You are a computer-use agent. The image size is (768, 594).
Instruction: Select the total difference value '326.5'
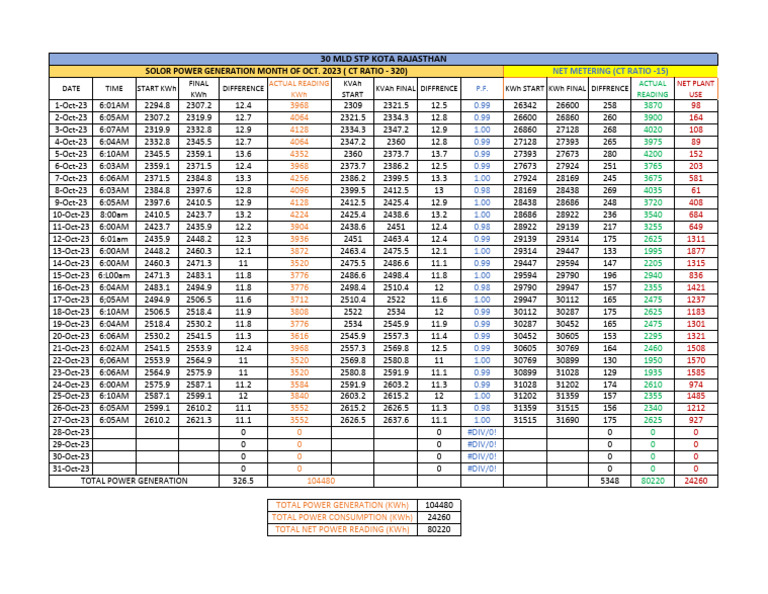tap(243, 481)
